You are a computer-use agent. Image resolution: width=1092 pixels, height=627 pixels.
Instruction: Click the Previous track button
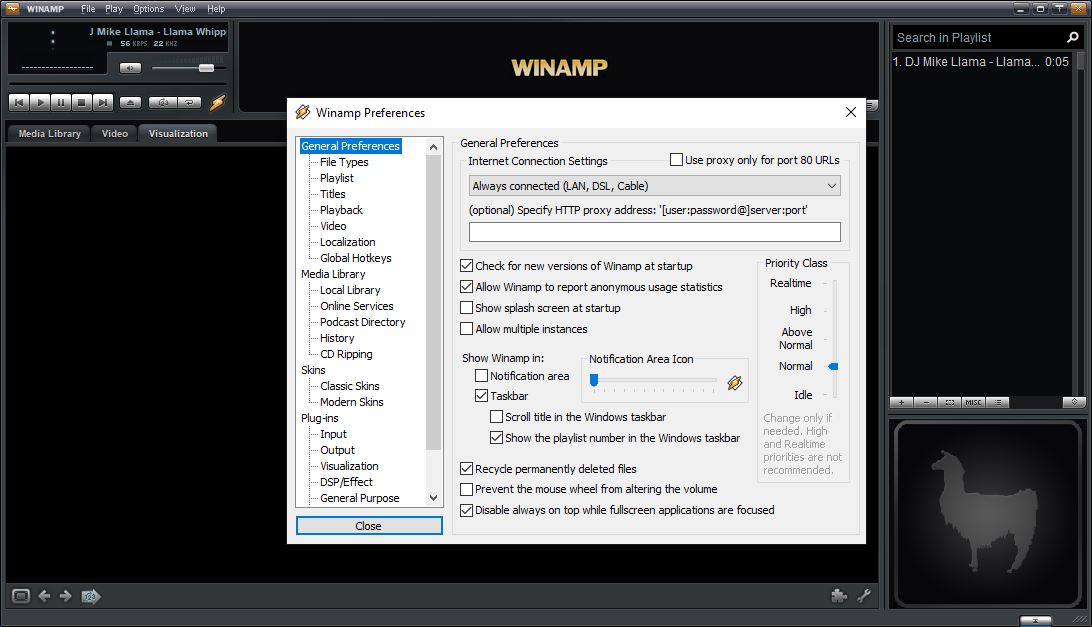(19, 102)
